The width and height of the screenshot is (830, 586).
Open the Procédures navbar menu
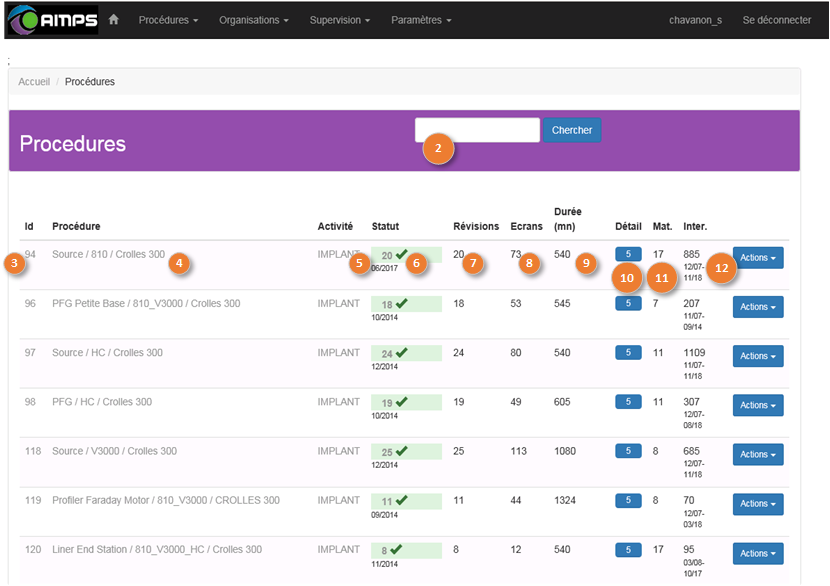pyautogui.click(x=168, y=20)
